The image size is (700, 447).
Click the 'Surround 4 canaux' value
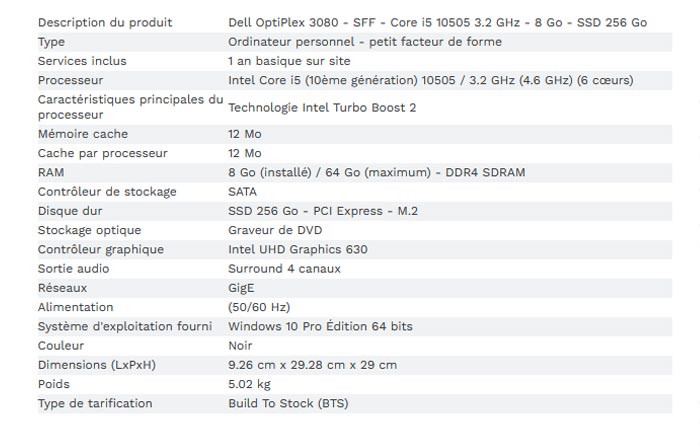click(x=284, y=268)
